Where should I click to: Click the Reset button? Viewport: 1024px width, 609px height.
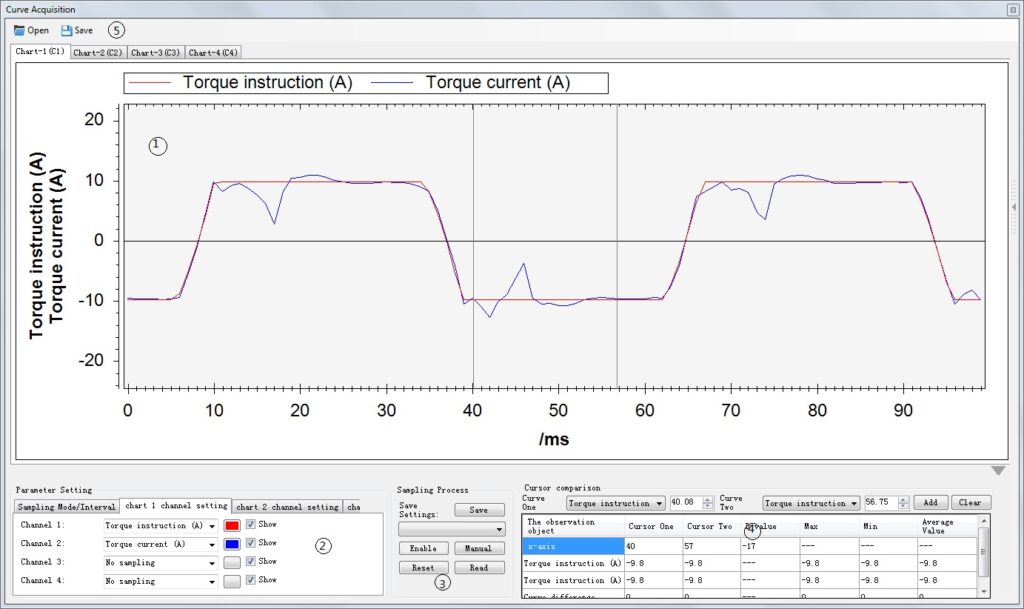pyautogui.click(x=423, y=568)
